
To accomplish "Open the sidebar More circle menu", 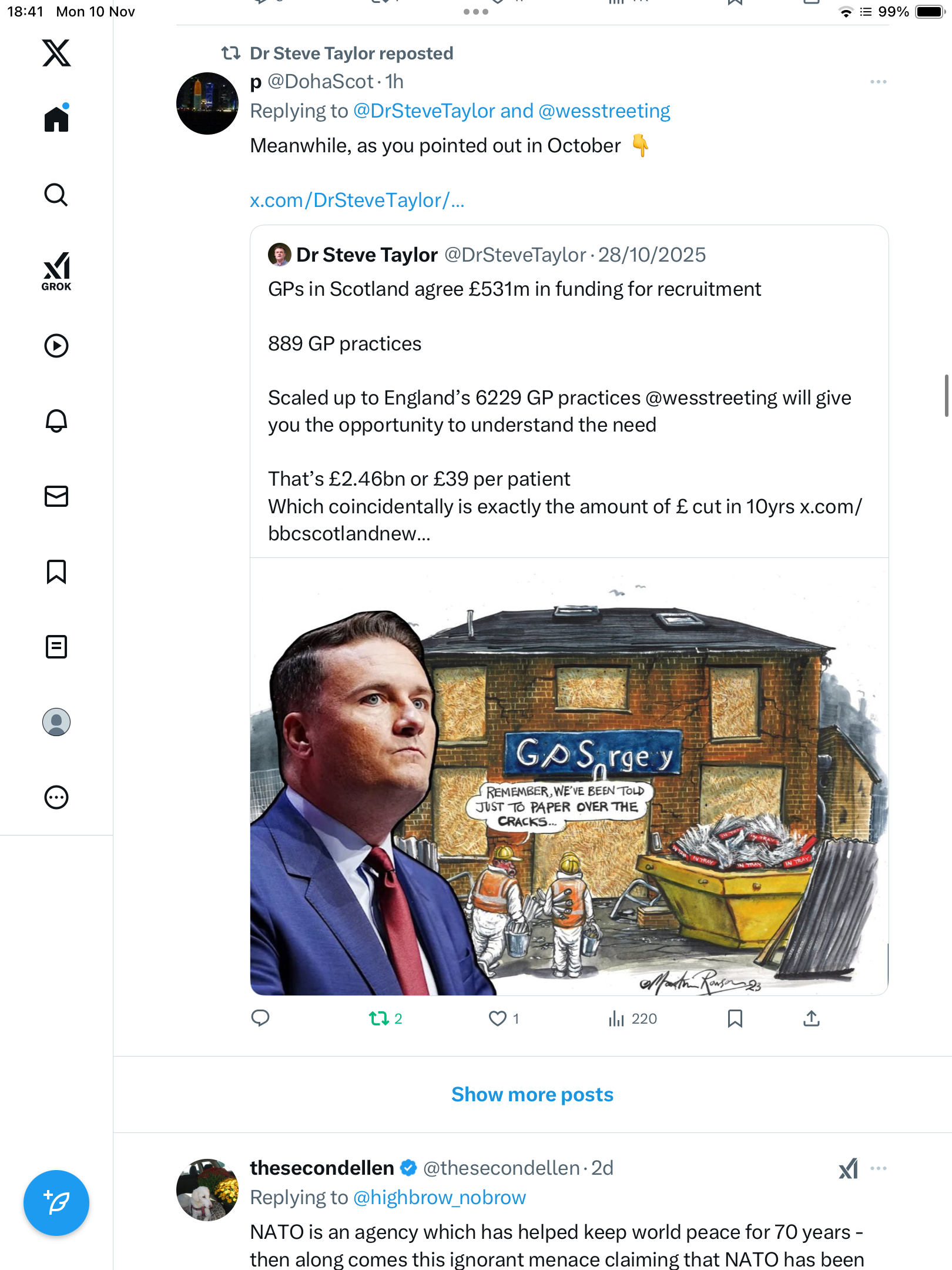I will coord(56,797).
